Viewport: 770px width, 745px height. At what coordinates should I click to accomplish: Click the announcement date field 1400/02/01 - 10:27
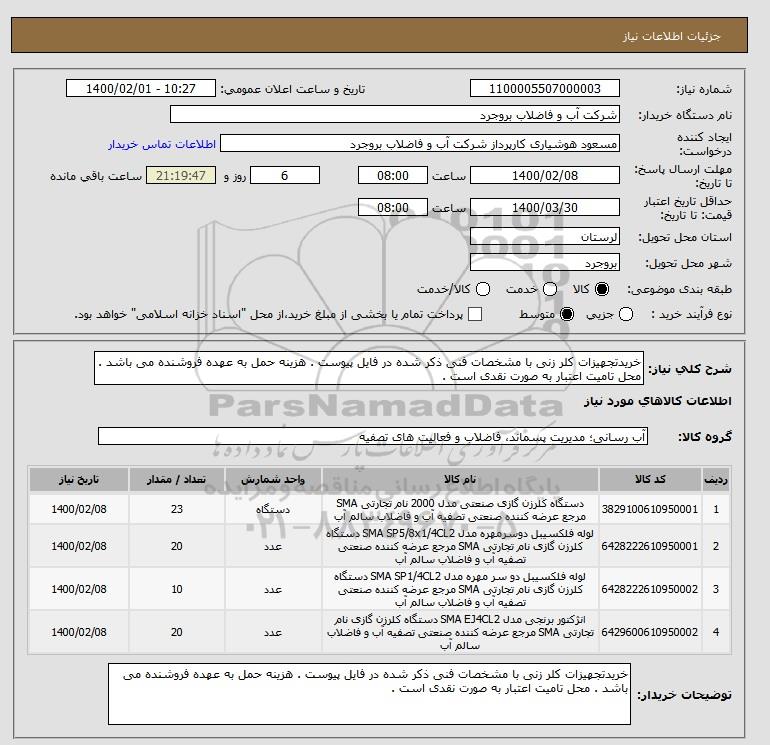141,88
